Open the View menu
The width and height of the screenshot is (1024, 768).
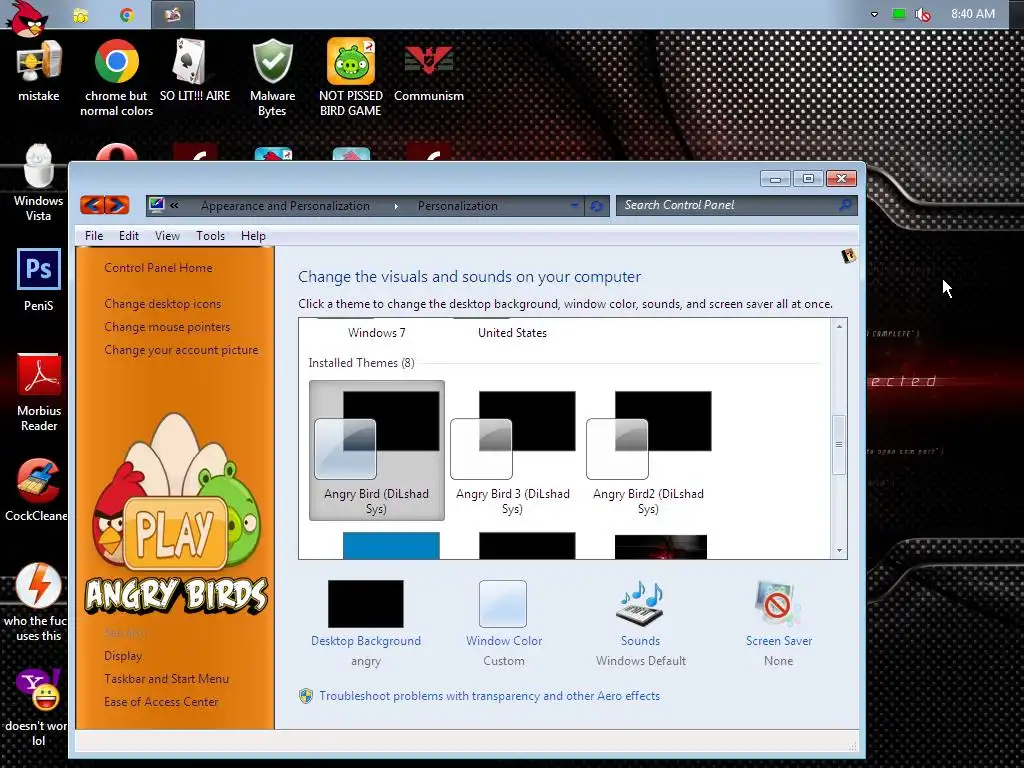[x=167, y=236]
